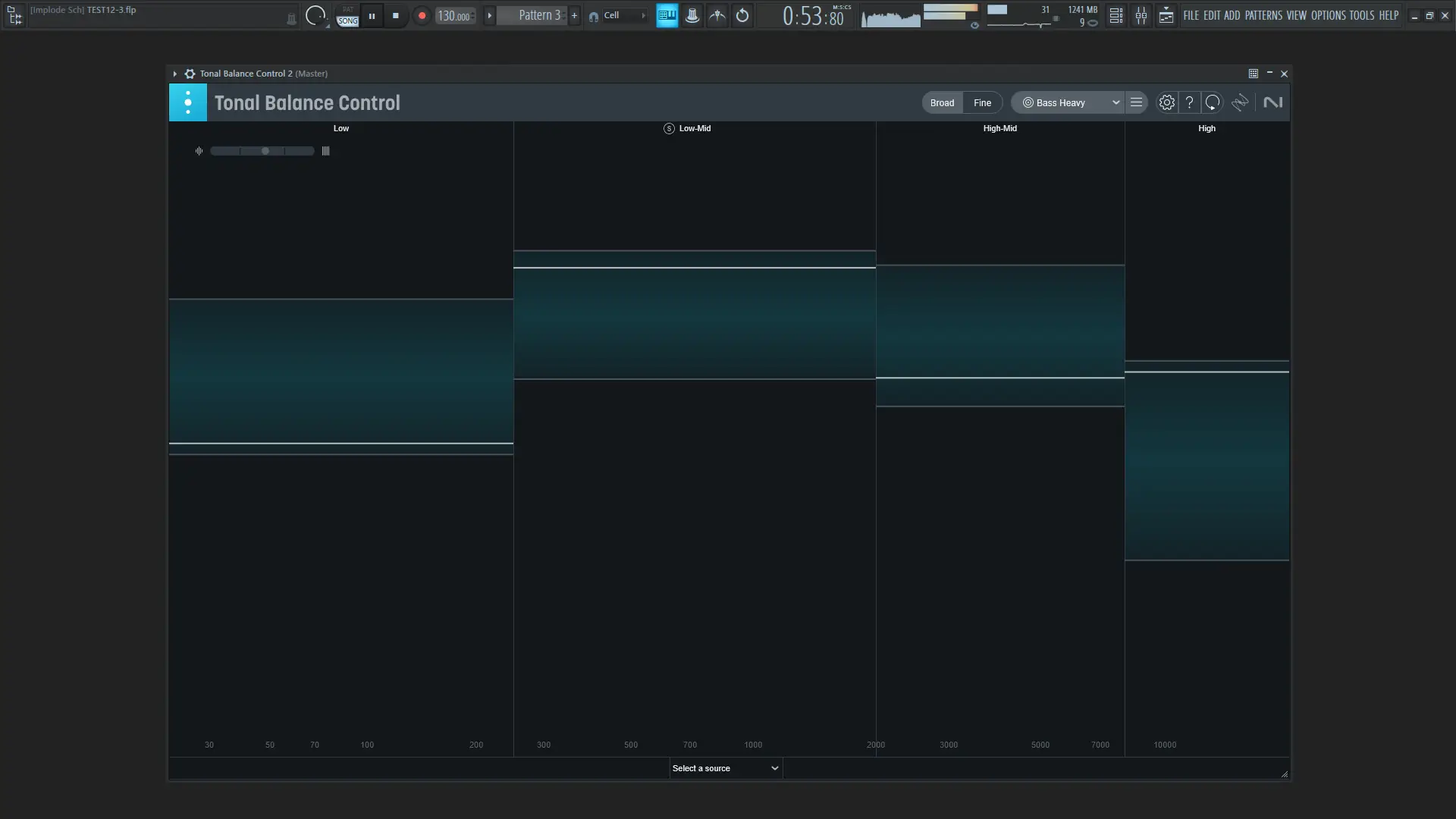The height and width of the screenshot is (819, 1456).
Task: Toggle the typing keyboard to piano icon
Action: 667,15
